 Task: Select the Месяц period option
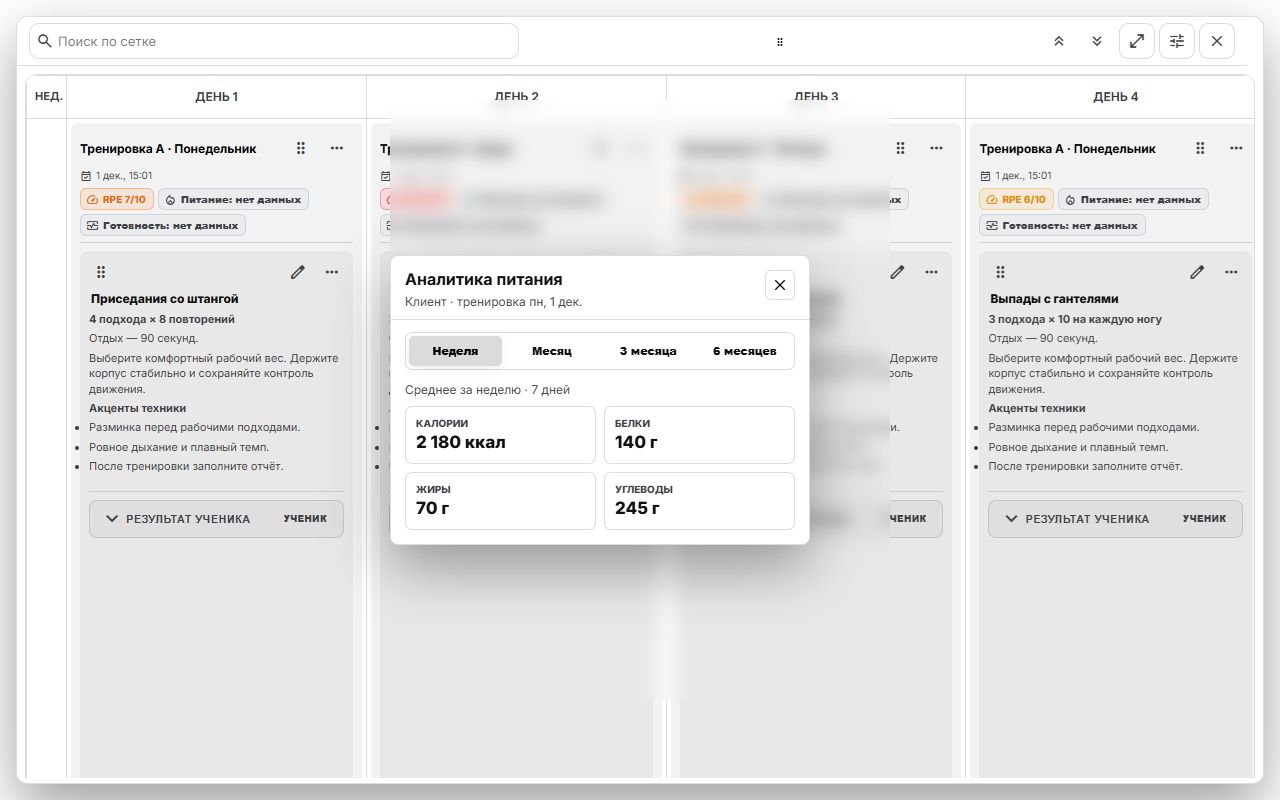point(552,351)
